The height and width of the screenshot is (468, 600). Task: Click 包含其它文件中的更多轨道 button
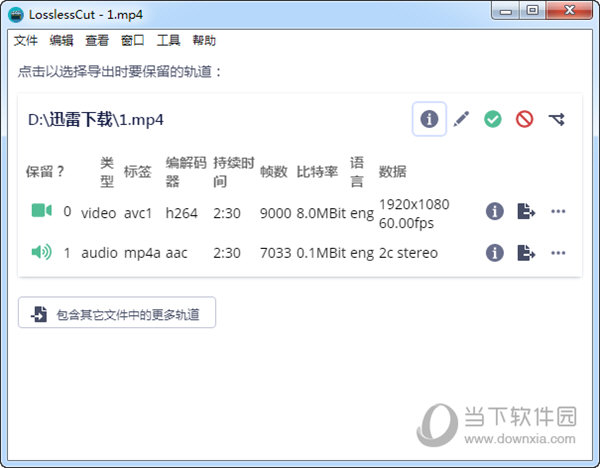117,312
